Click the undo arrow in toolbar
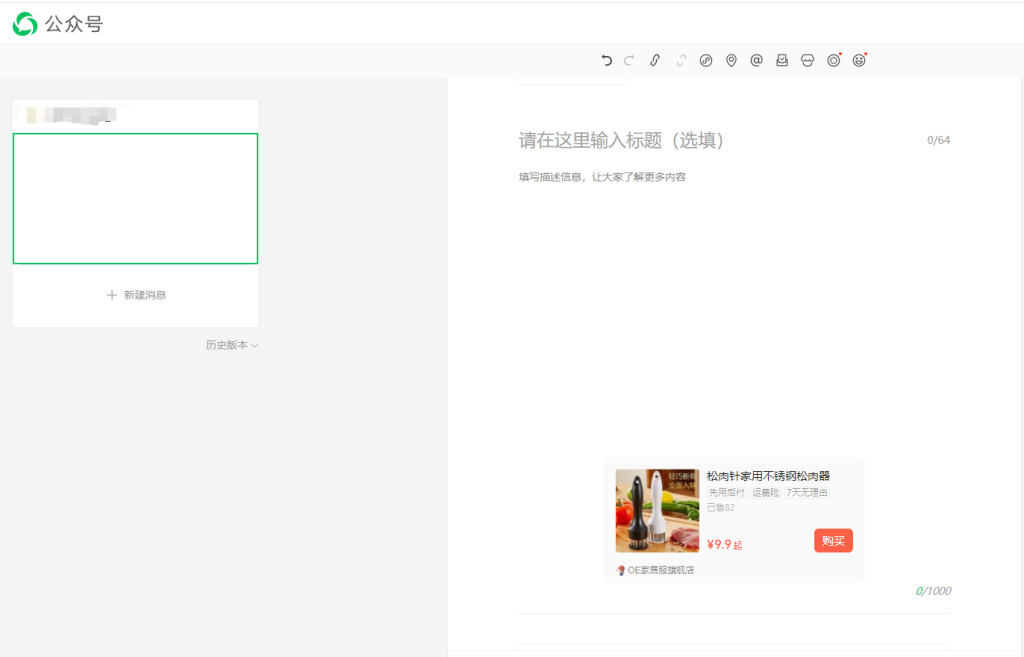This screenshot has width=1024, height=657. (607, 60)
